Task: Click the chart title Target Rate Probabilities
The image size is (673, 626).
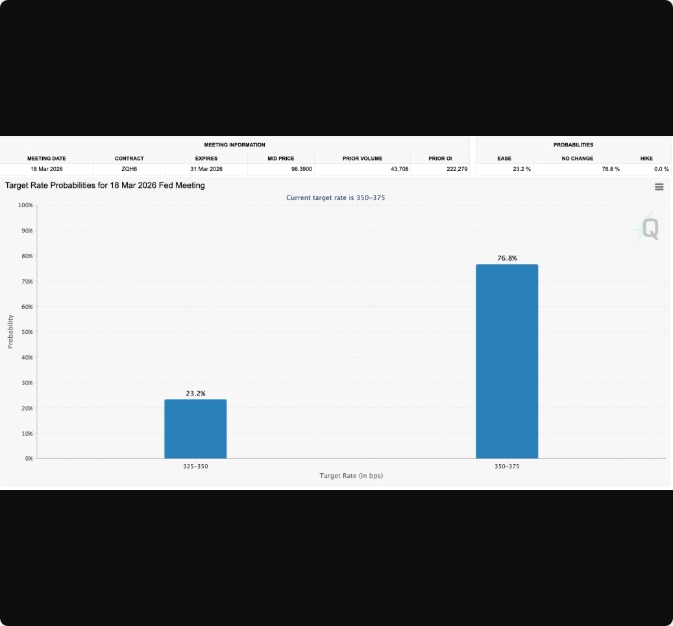Action: pyautogui.click(x=105, y=186)
